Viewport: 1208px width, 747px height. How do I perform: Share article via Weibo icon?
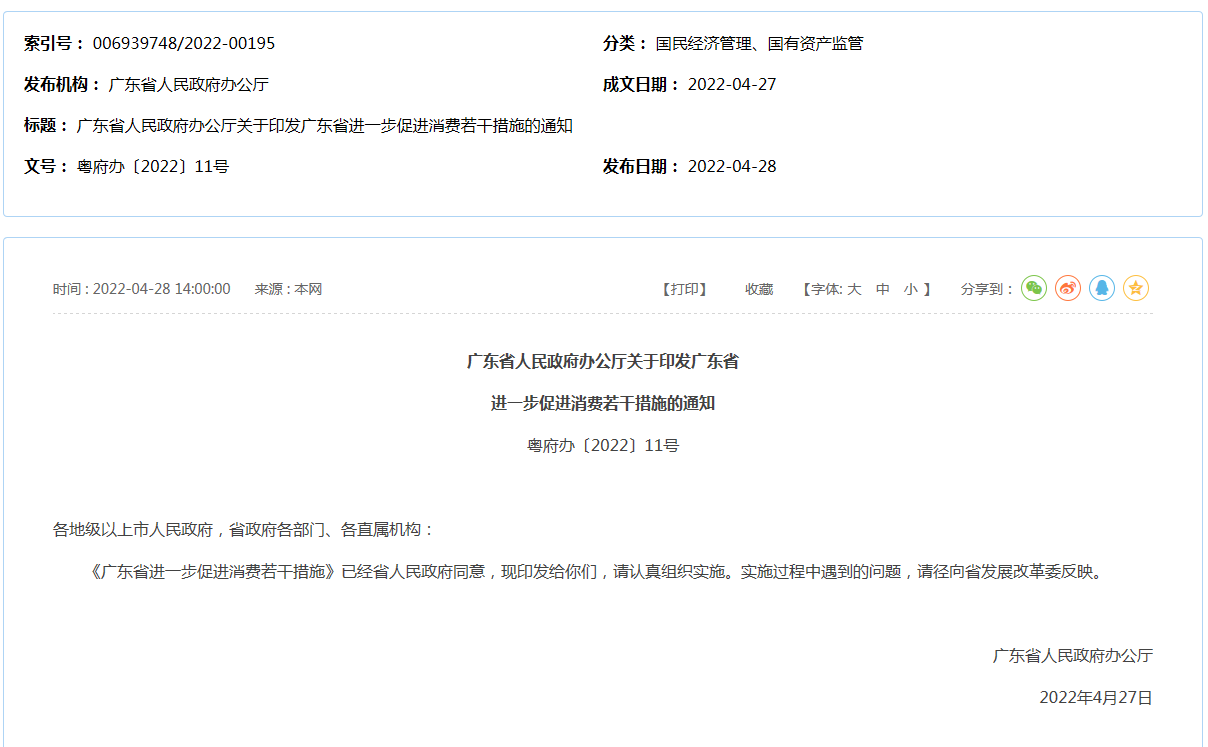click(1068, 288)
